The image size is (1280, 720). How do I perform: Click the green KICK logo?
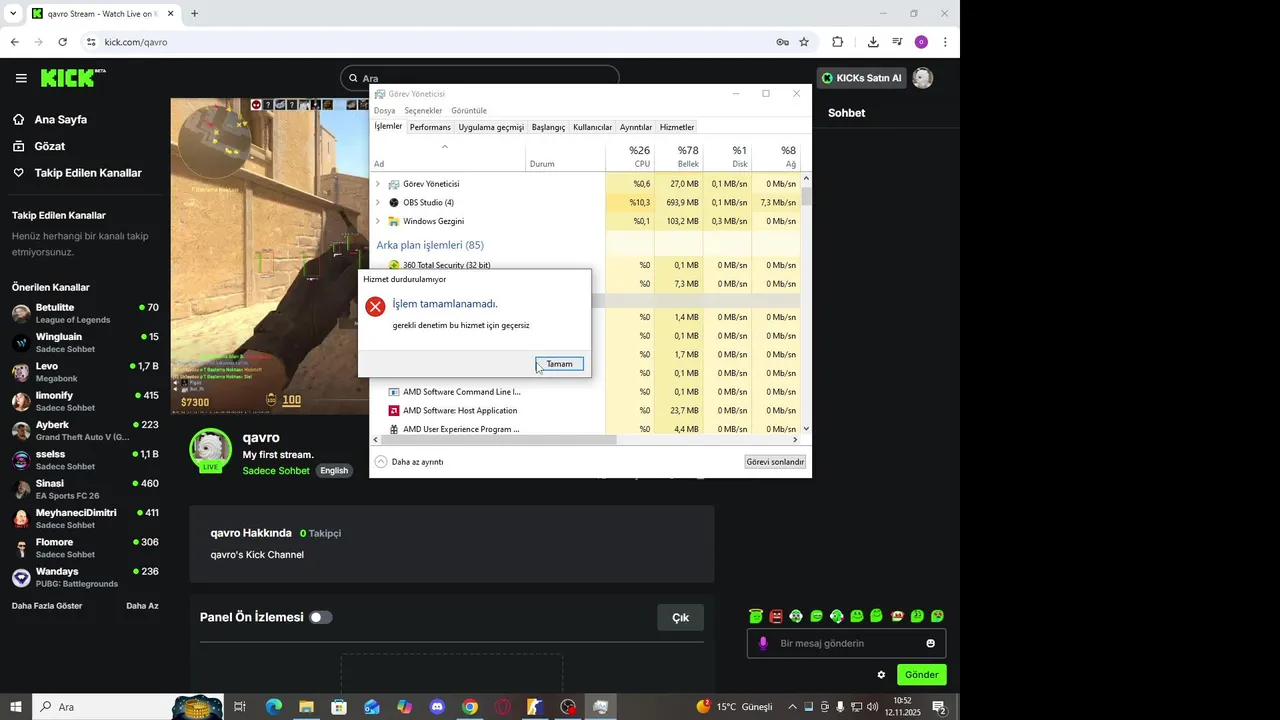coord(72,78)
